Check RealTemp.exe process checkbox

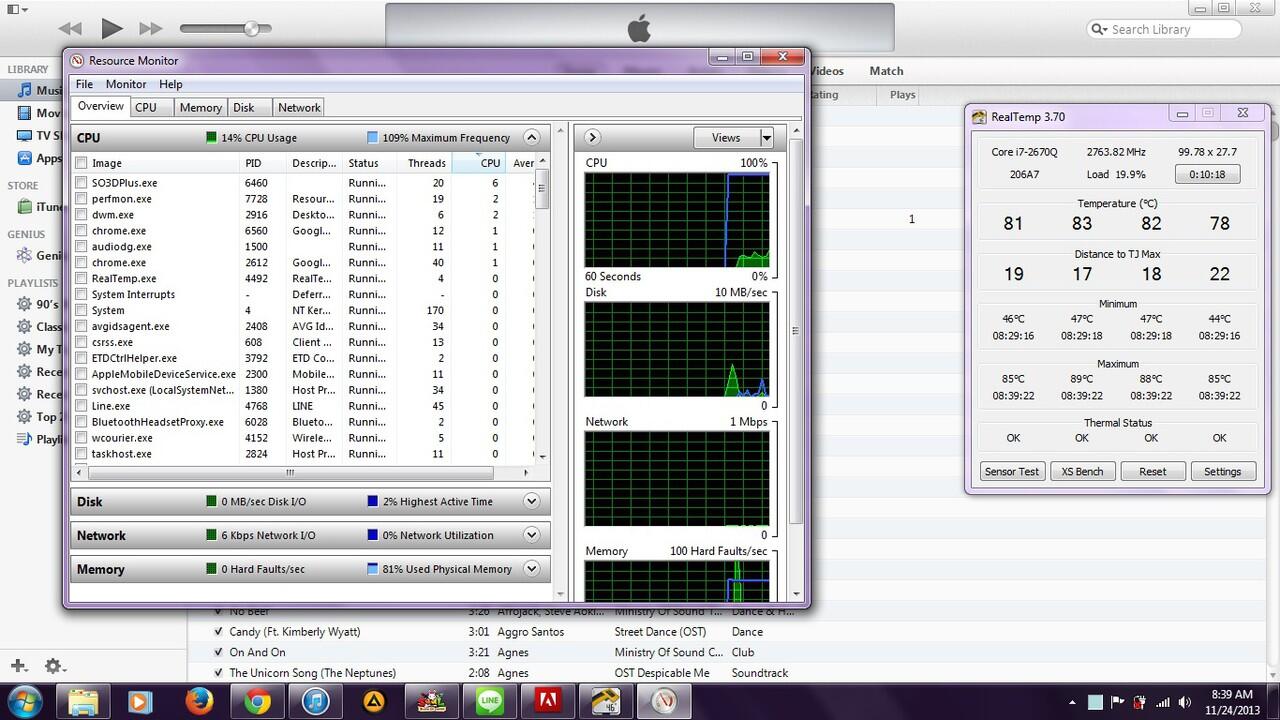click(81, 279)
